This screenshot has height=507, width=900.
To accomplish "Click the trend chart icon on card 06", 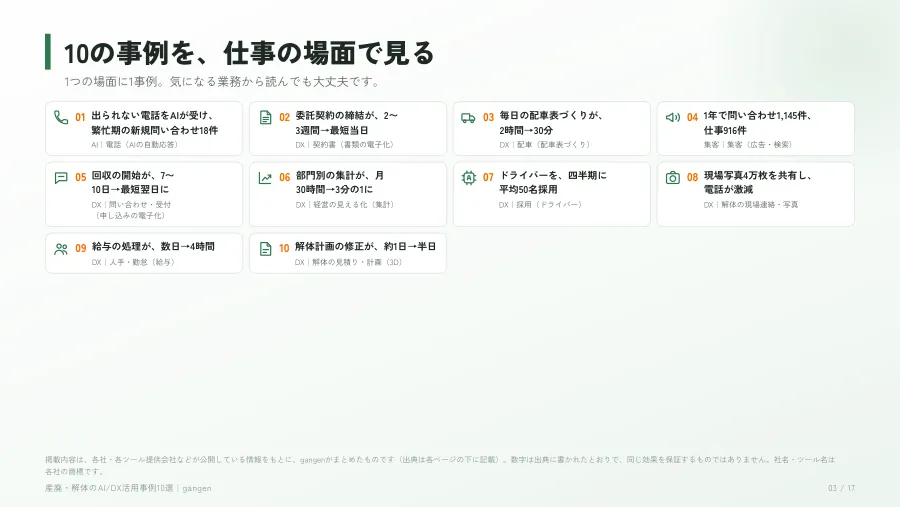I will (265, 178).
